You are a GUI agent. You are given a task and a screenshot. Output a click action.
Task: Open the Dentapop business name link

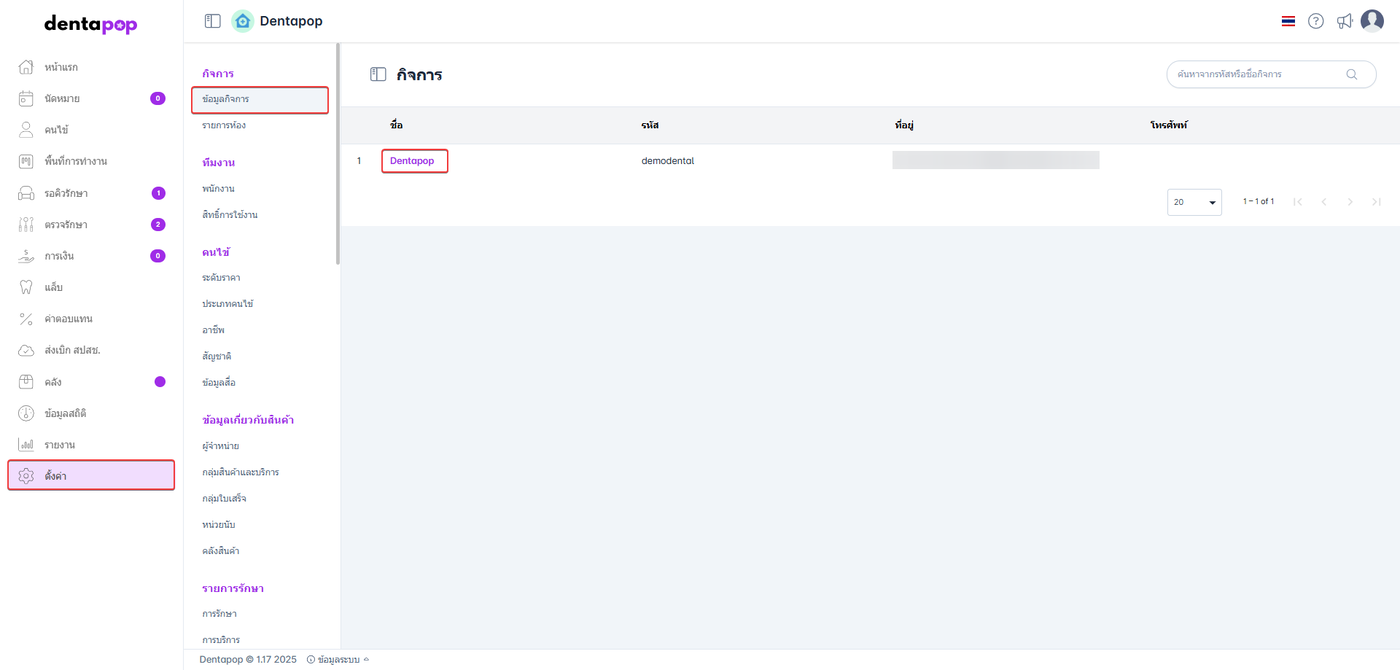pyautogui.click(x=412, y=161)
